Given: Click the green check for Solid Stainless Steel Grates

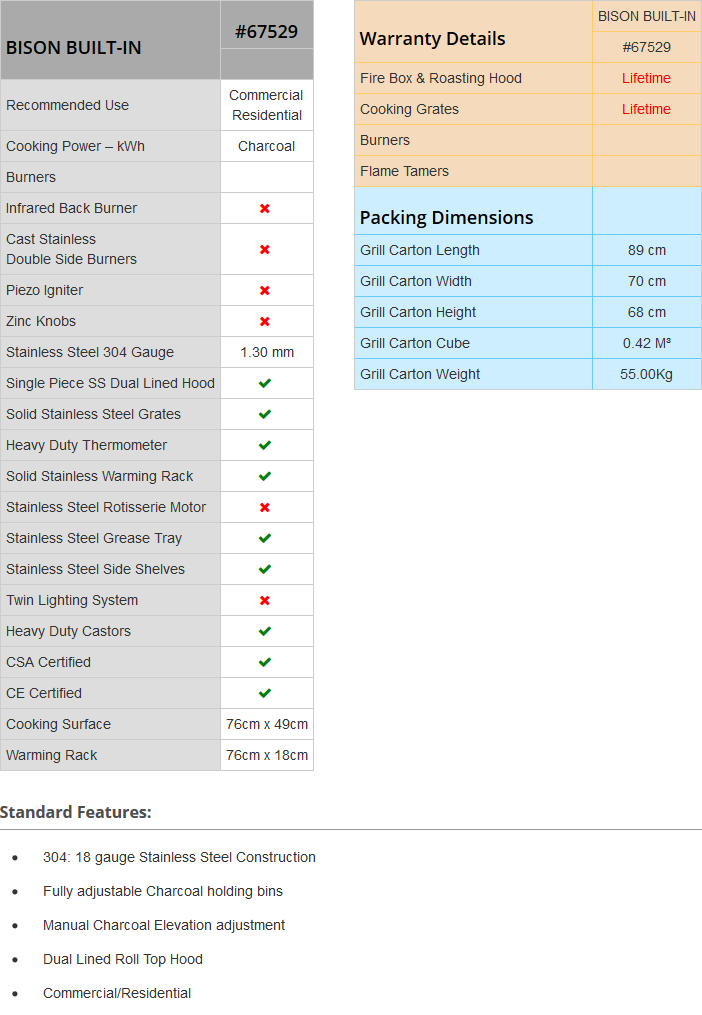Looking at the screenshot, I should pyautogui.click(x=264, y=414).
